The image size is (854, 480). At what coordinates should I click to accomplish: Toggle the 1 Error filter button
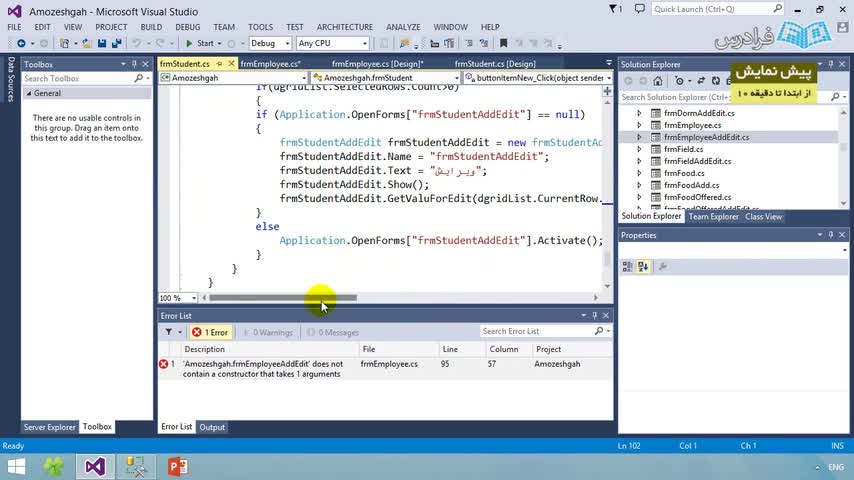point(211,332)
